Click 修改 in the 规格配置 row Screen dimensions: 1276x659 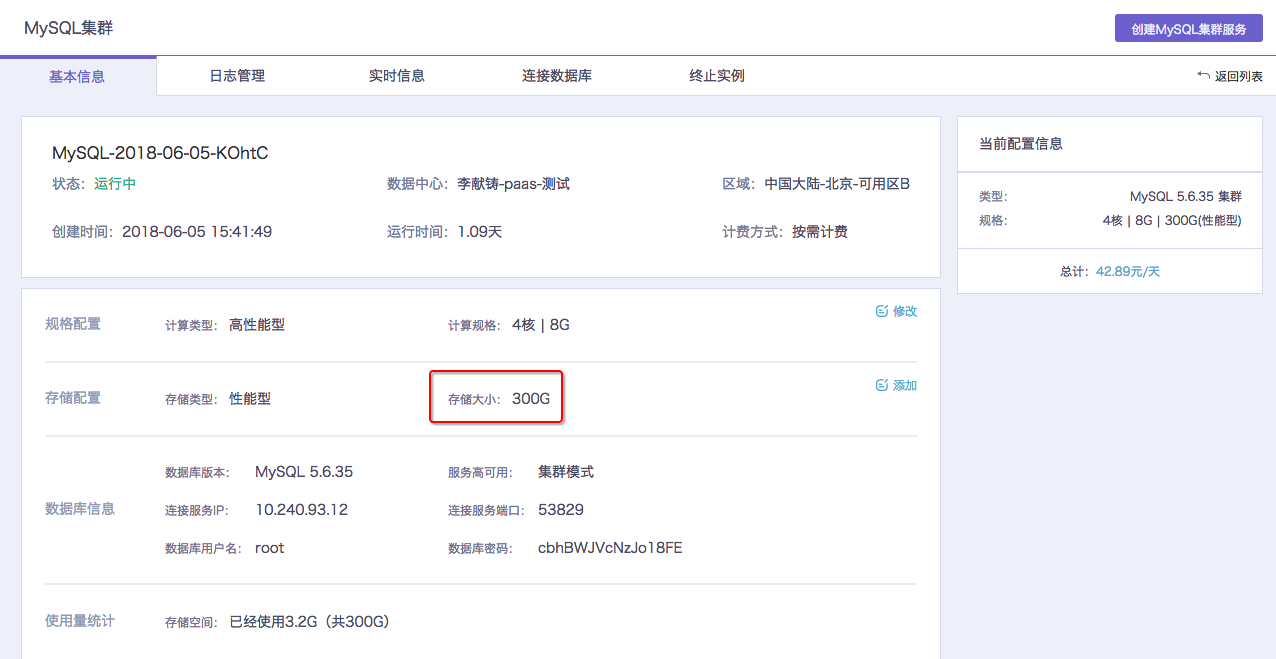click(x=896, y=311)
